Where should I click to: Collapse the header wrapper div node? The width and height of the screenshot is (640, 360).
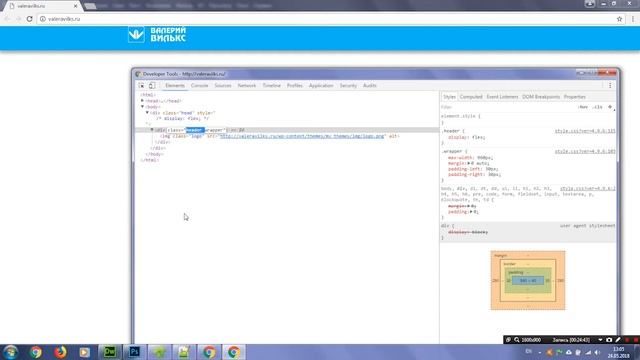pos(152,130)
